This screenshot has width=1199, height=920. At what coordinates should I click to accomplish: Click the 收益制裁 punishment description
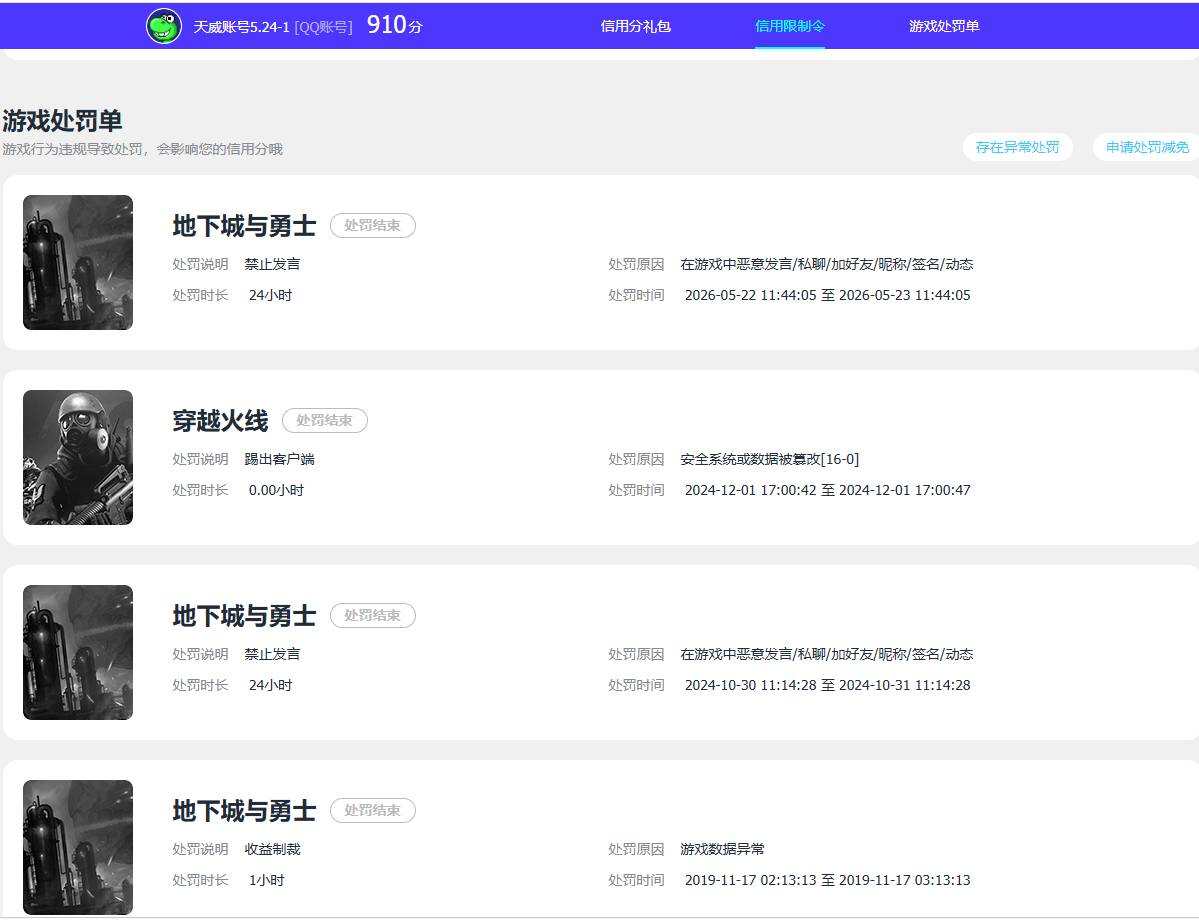(x=272, y=850)
